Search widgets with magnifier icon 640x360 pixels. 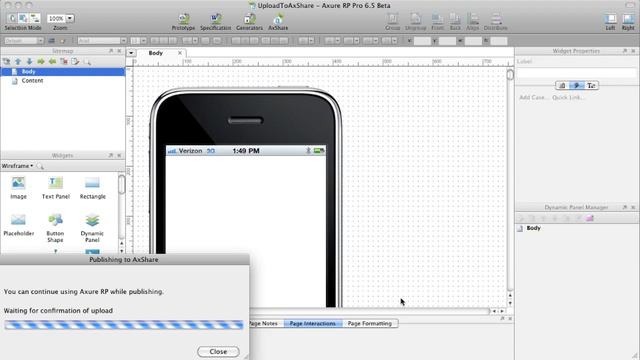[40, 166]
